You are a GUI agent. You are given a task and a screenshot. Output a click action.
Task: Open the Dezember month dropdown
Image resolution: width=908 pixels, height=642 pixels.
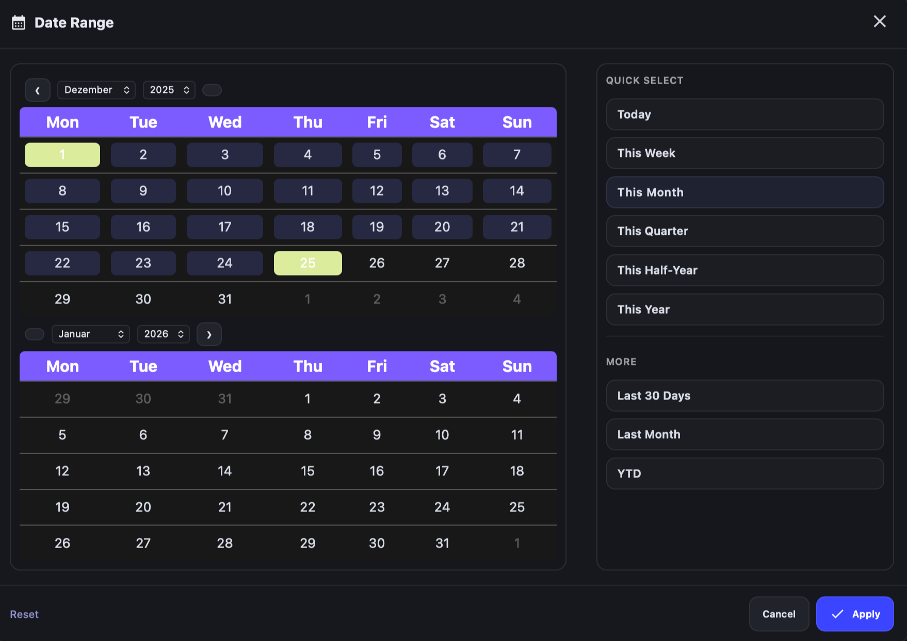pyautogui.click(x=96, y=90)
